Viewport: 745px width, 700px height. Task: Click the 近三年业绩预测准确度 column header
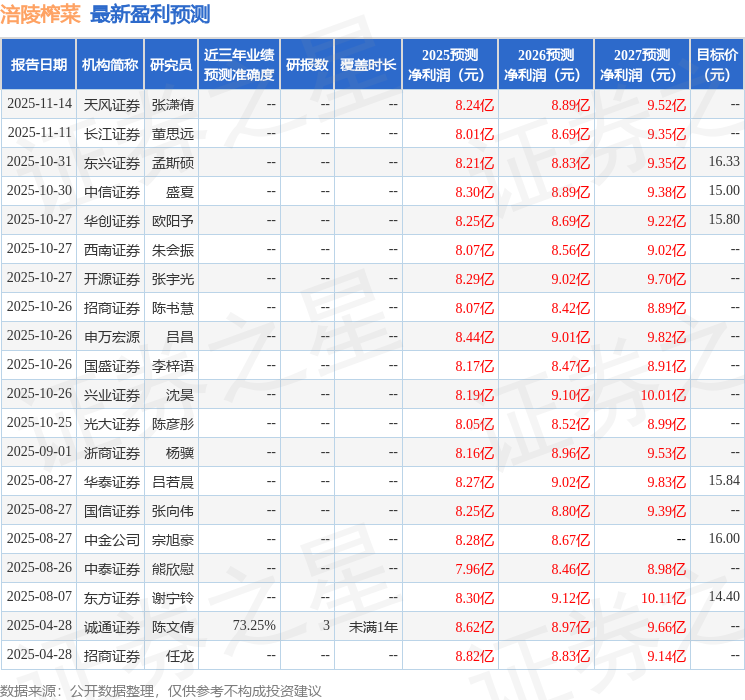[x=239, y=65]
